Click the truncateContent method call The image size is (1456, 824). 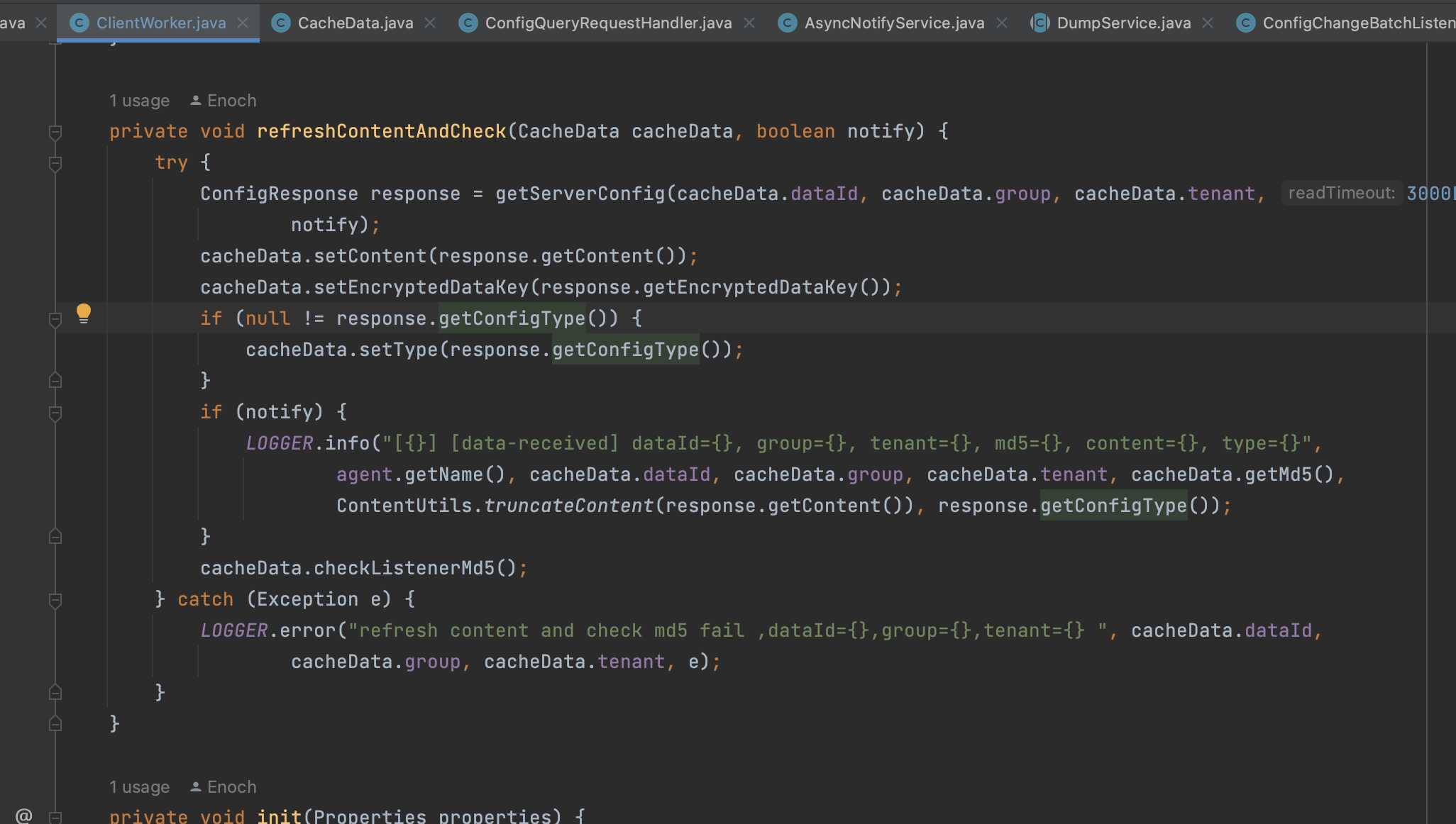(x=568, y=506)
